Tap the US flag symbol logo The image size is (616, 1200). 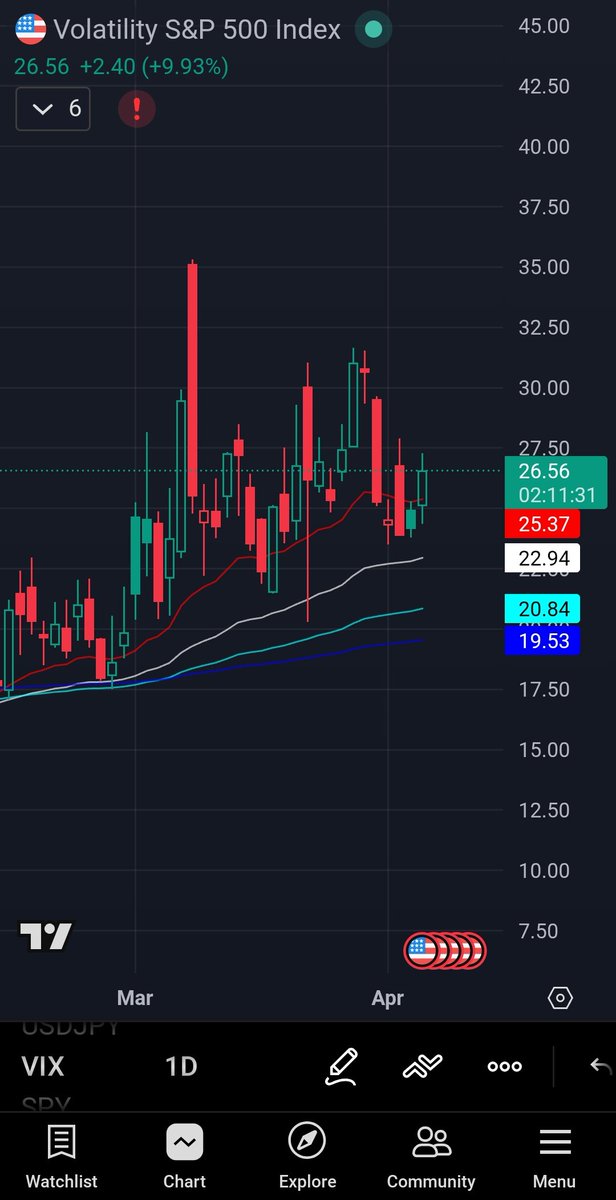[x=30, y=29]
